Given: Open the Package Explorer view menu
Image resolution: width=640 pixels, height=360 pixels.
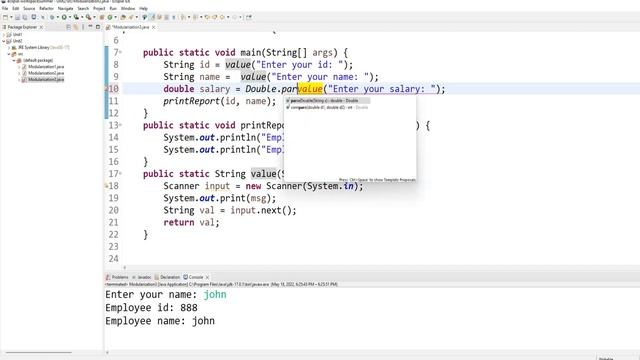Looking at the screenshot, I should 83,27.
